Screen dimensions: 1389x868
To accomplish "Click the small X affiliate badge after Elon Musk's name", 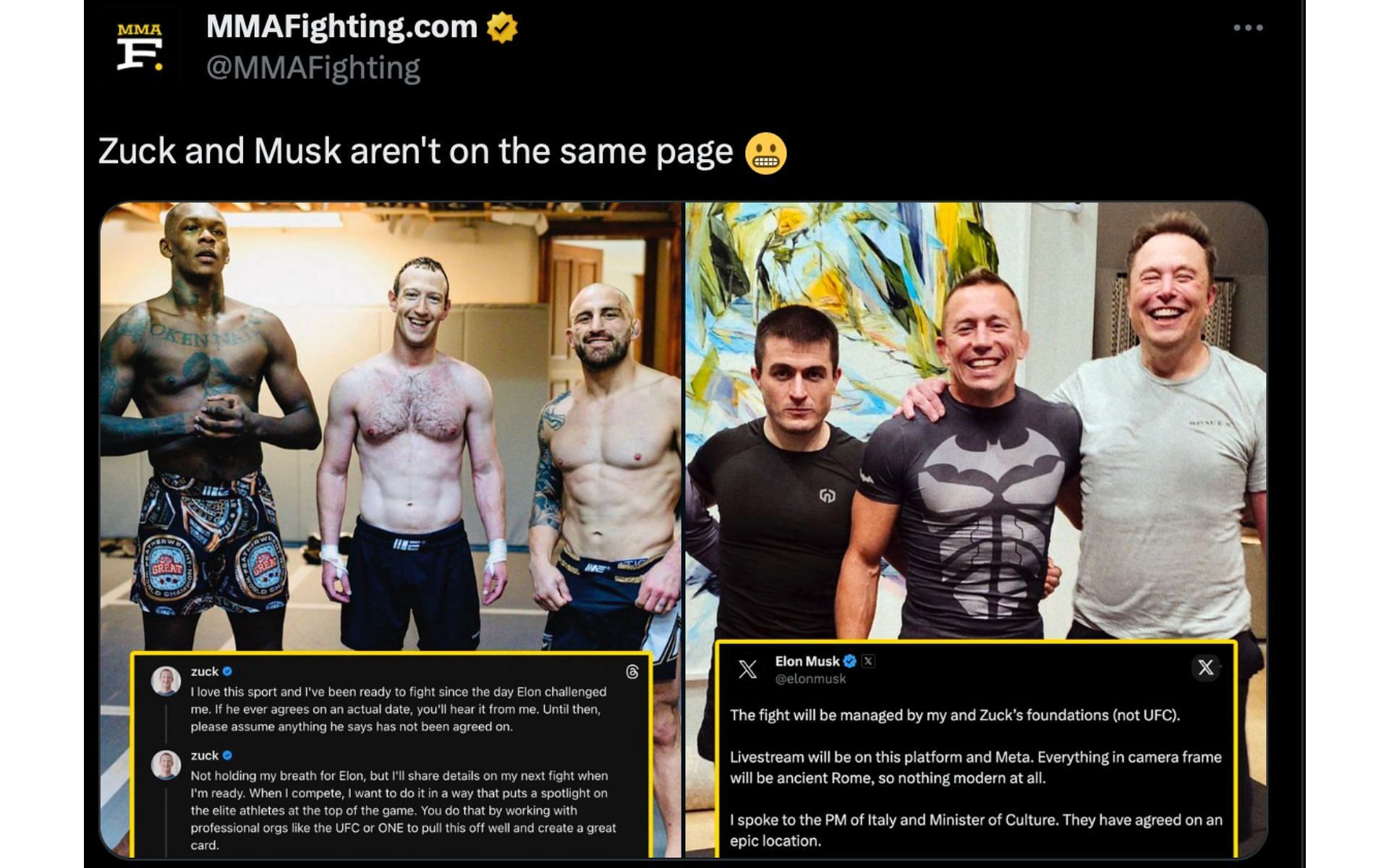I will point(868,661).
